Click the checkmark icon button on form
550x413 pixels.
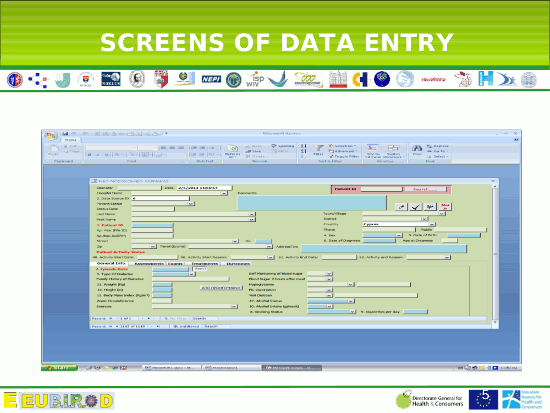(x=416, y=207)
